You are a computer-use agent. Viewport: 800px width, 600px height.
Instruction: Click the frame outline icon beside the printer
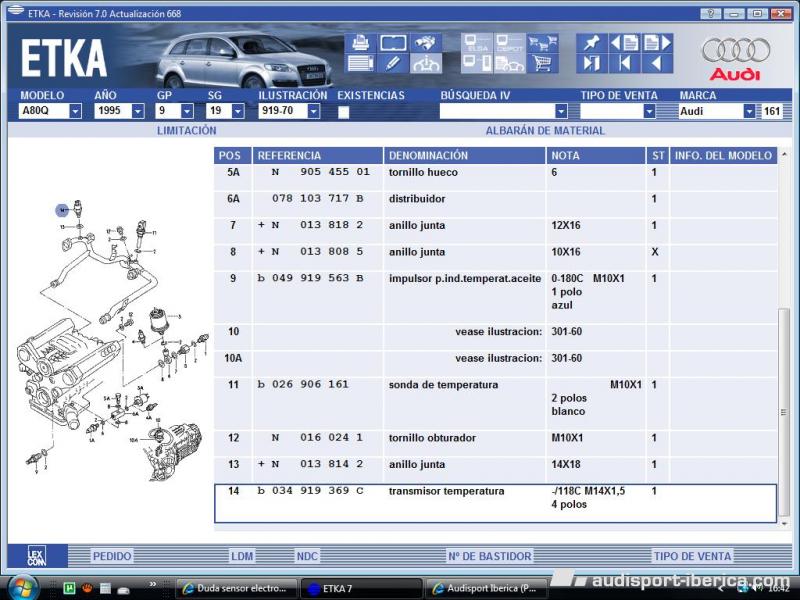click(x=393, y=43)
